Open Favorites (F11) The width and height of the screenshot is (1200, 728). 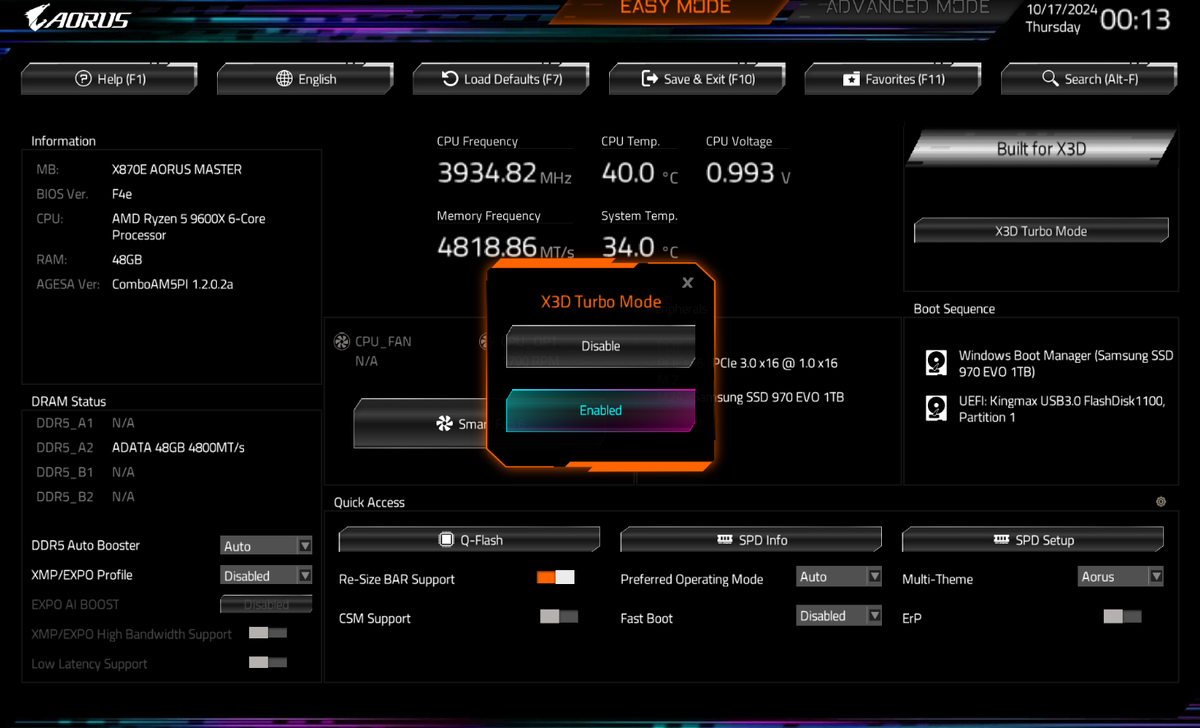pyautogui.click(x=893, y=79)
